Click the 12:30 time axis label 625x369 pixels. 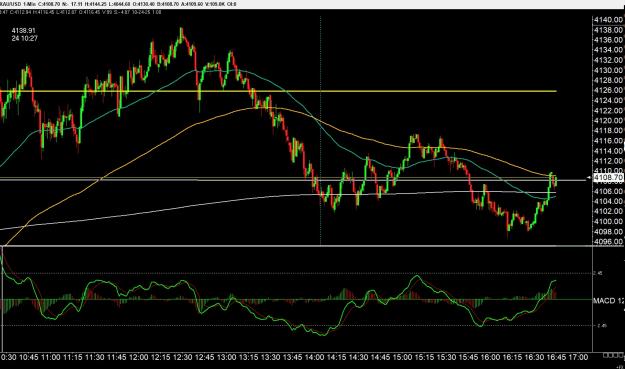tap(182, 357)
